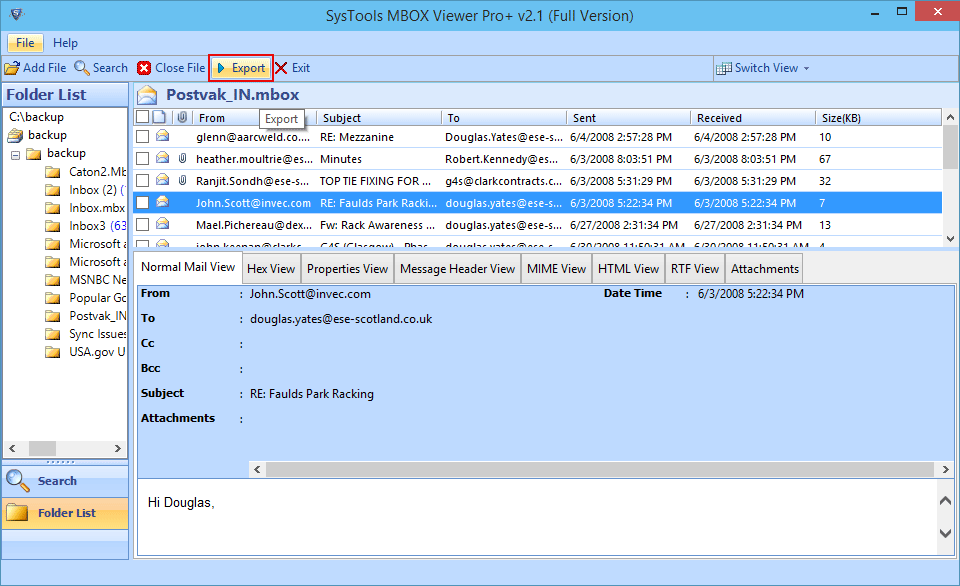Switch to Normal Mail View tab
This screenshot has height=586, width=960.
pos(188,267)
